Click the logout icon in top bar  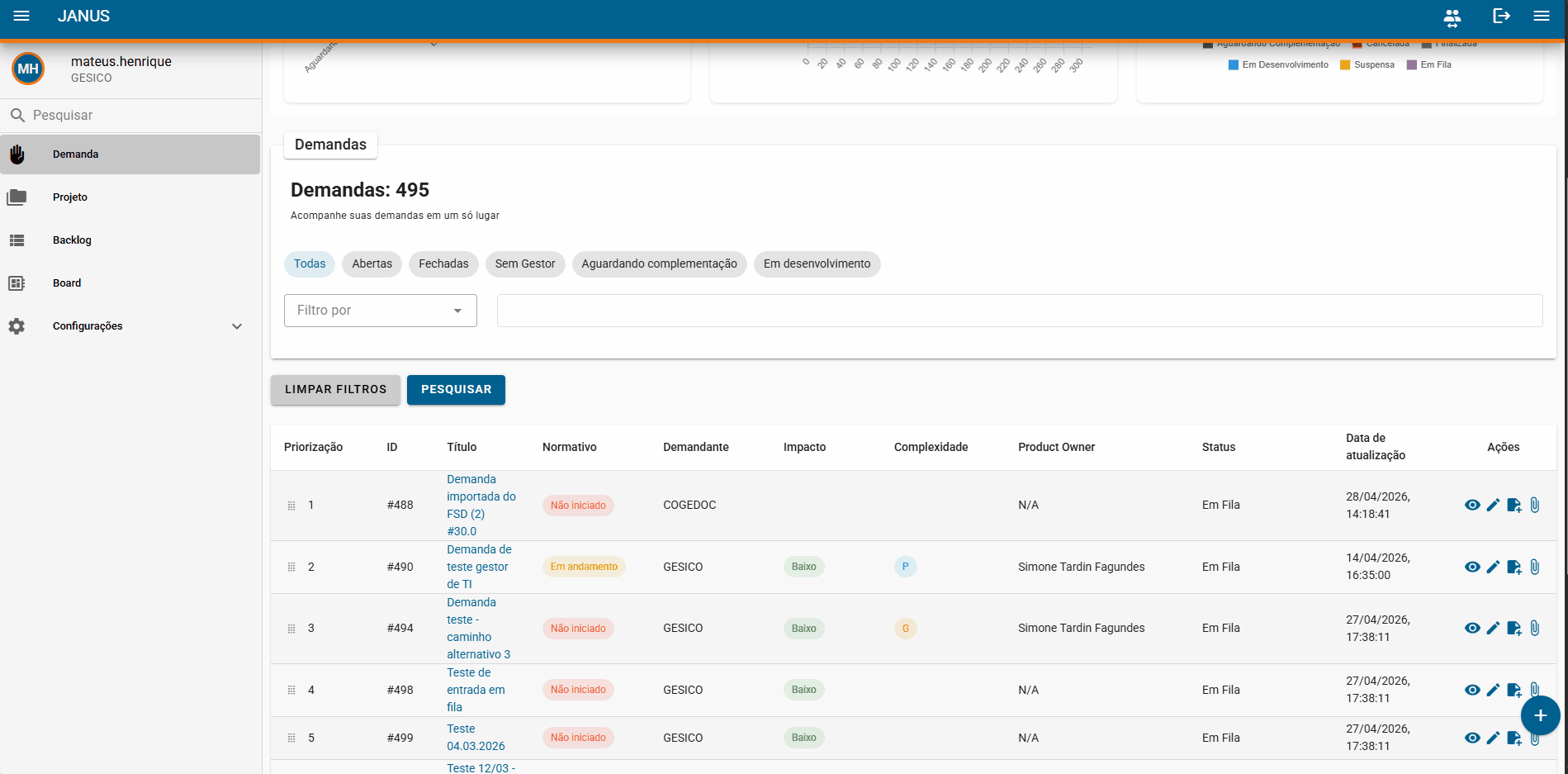pyautogui.click(x=1501, y=16)
